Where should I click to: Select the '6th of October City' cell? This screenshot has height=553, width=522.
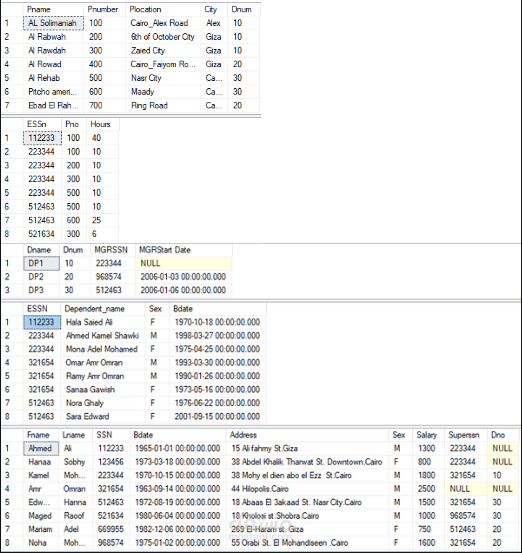pyautogui.click(x=163, y=37)
